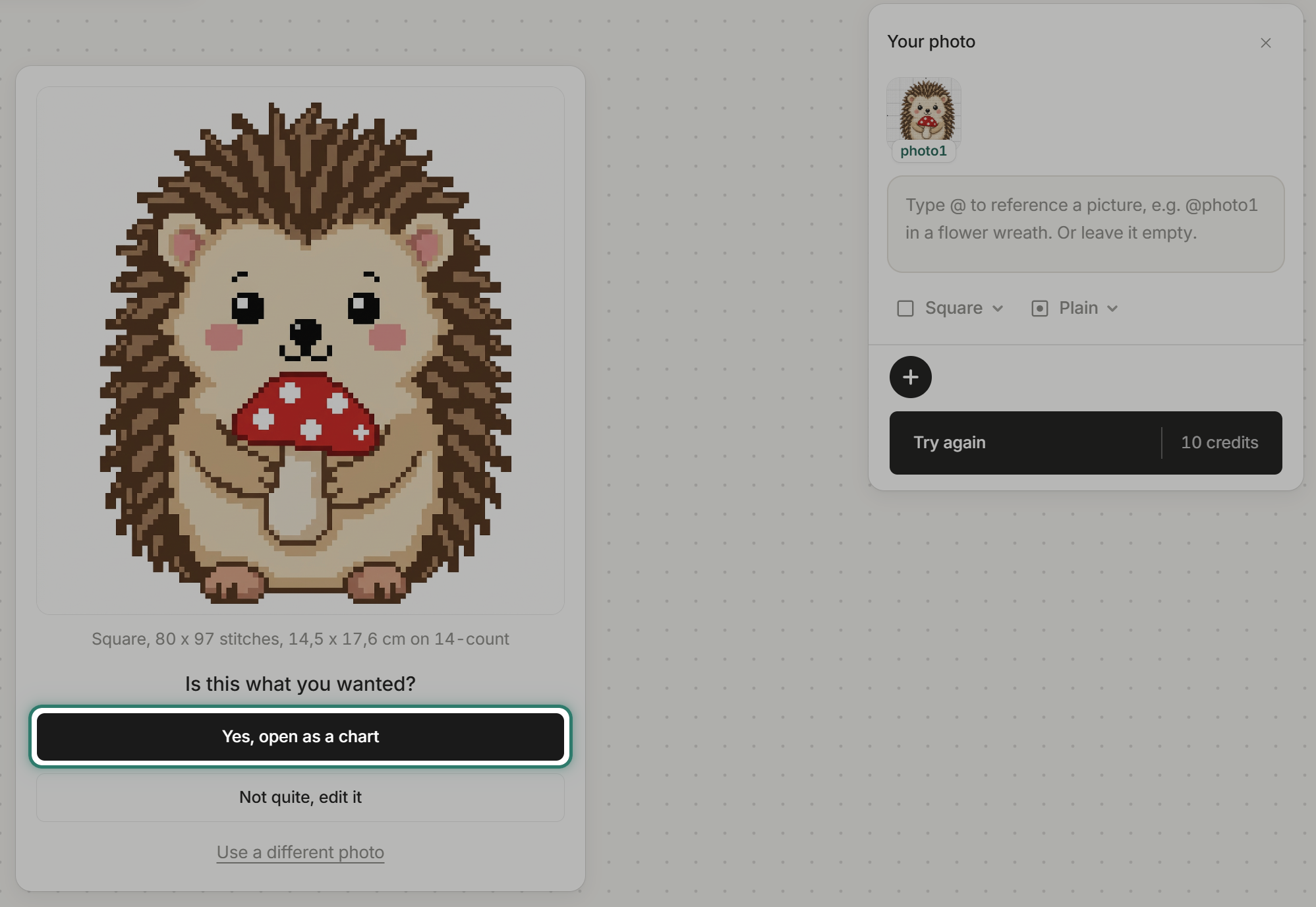Viewport: 1316px width, 907px height.
Task: Click the hedgehog pixel art preview
Action: click(x=300, y=351)
